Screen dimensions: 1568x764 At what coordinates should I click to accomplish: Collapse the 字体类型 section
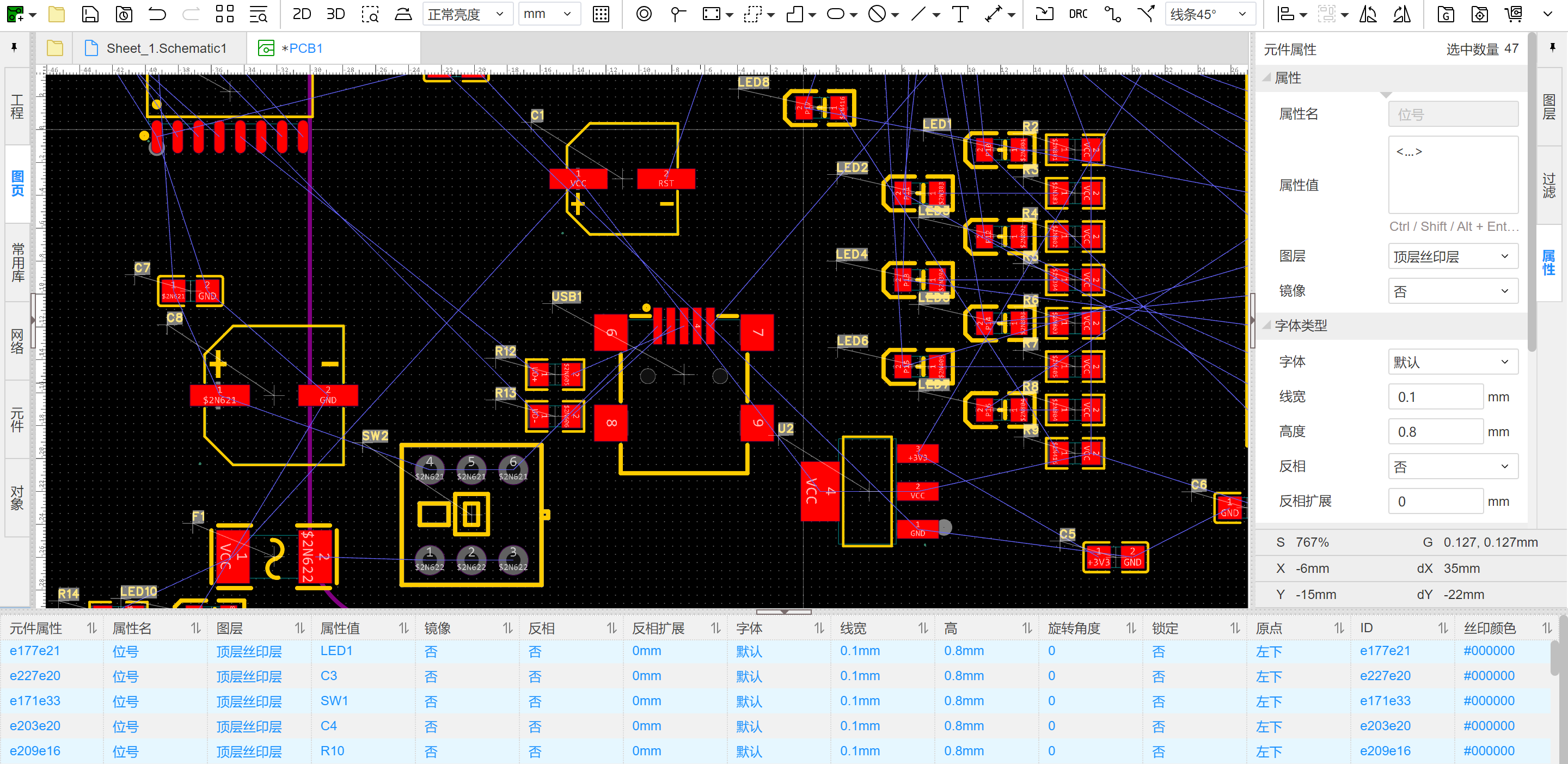(1267, 326)
